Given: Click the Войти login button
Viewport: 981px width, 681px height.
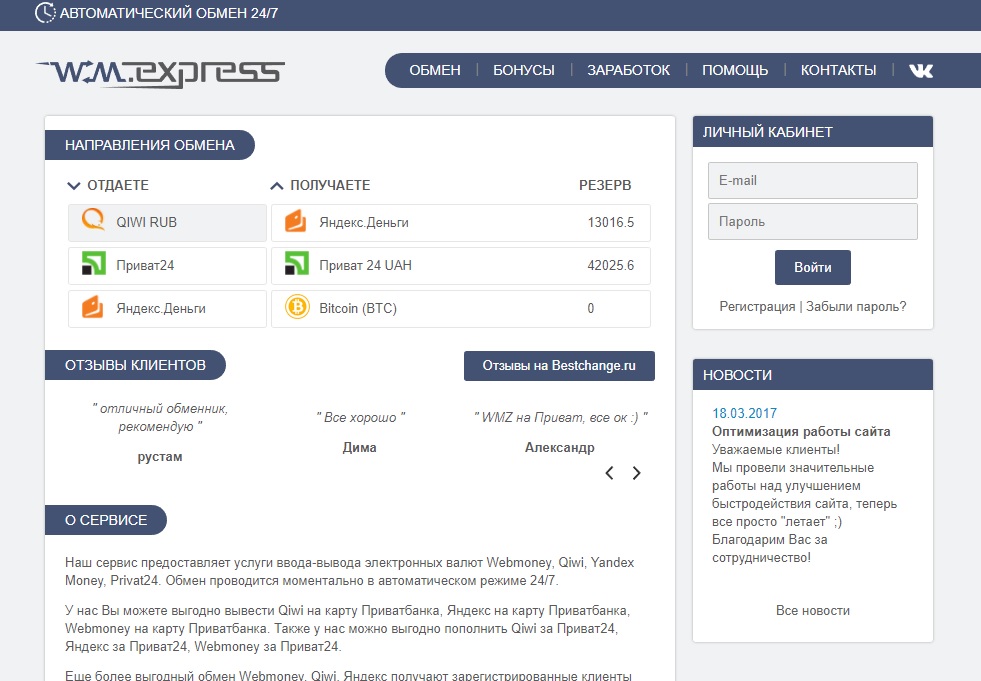Looking at the screenshot, I should click(813, 267).
